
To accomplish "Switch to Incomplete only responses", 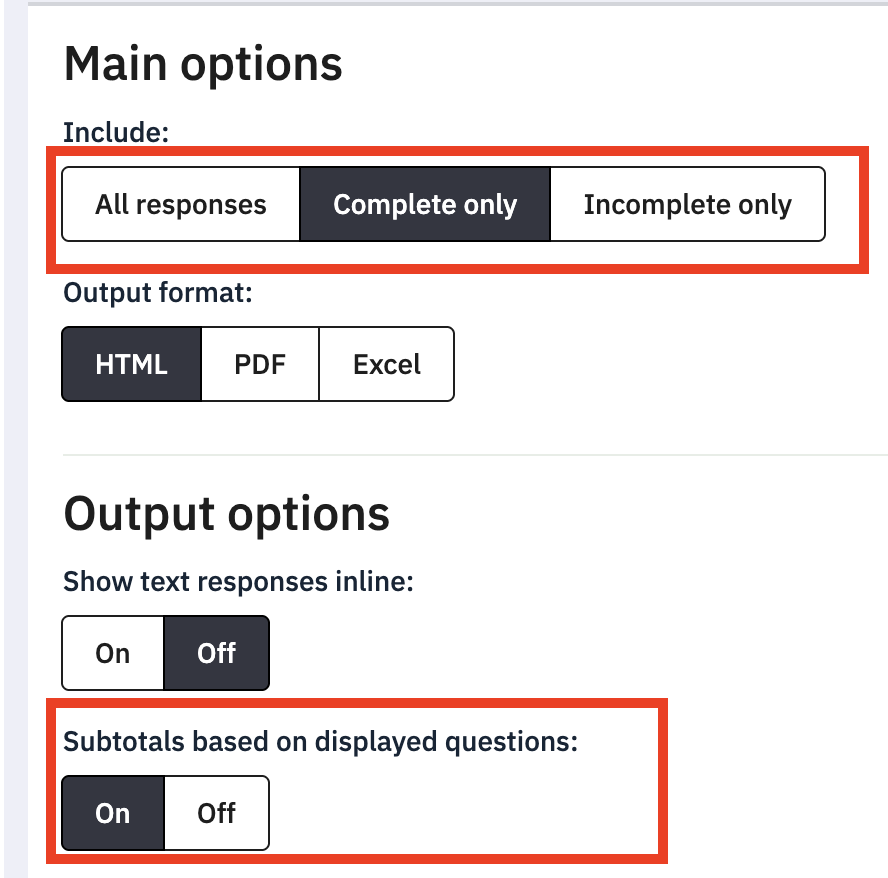I will (687, 205).
